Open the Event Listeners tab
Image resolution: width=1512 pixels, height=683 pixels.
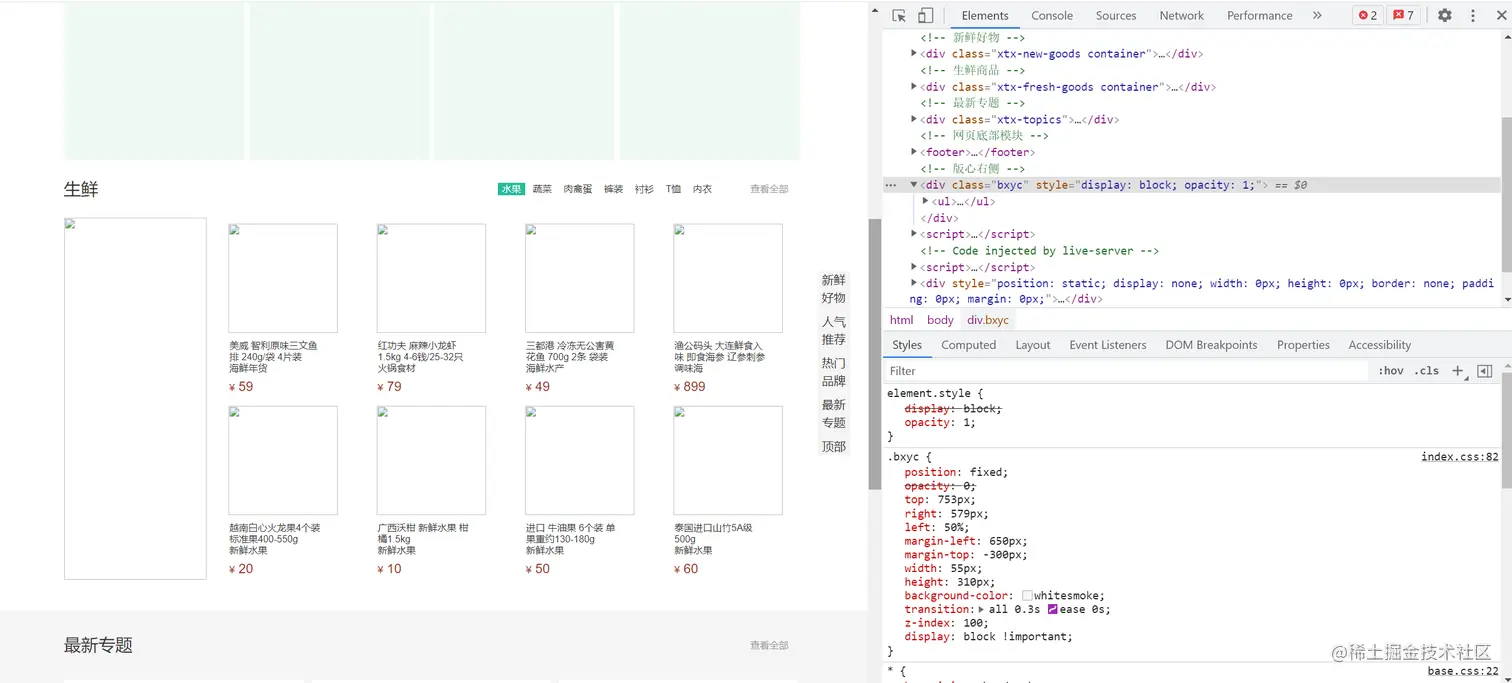tap(1108, 345)
